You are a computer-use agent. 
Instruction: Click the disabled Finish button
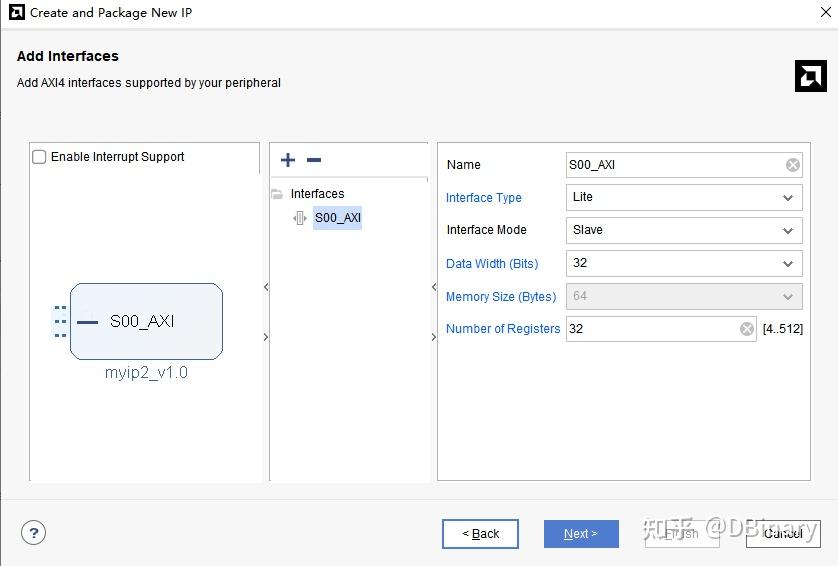(682, 533)
